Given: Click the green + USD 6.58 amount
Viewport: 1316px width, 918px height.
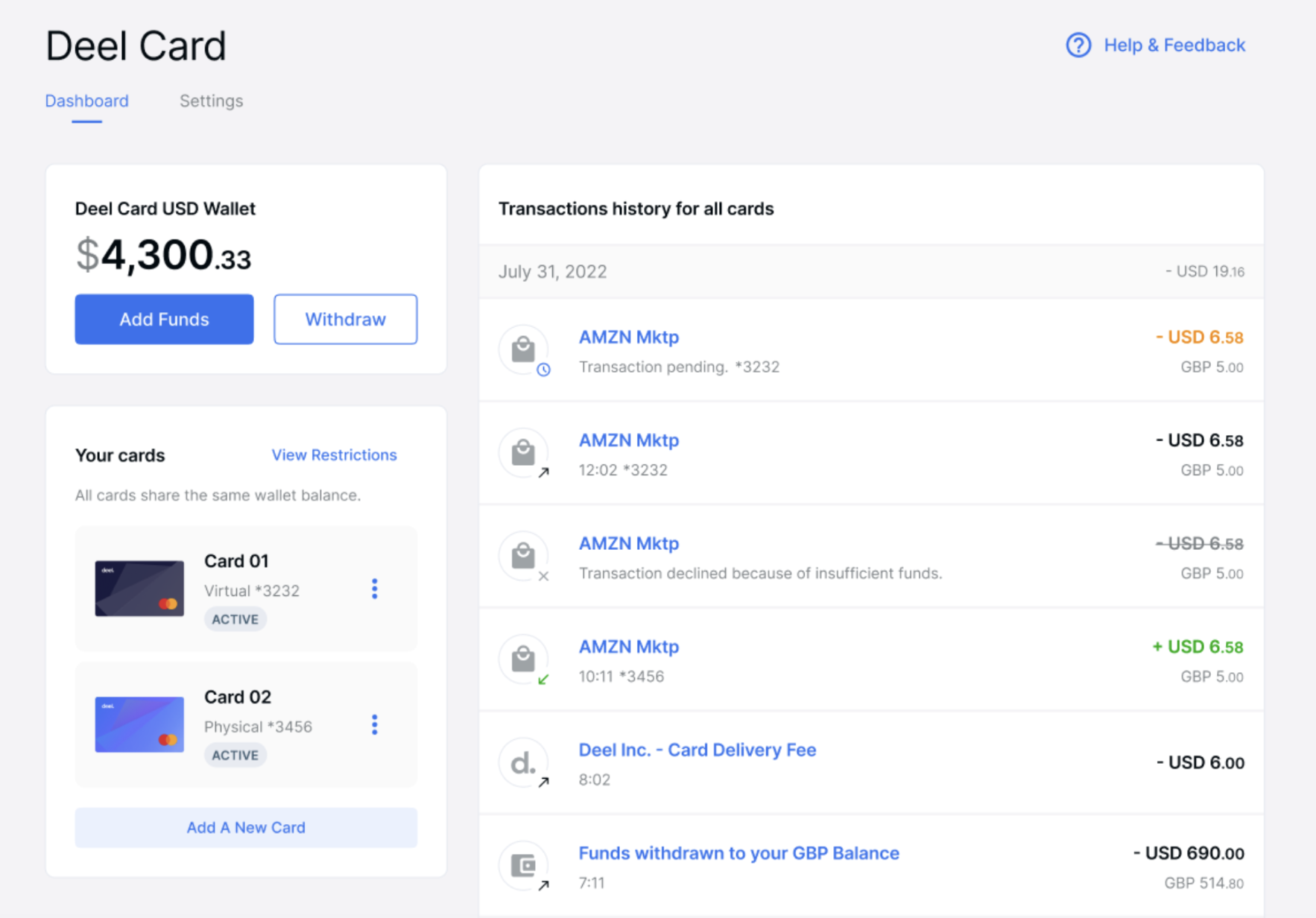Looking at the screenshot, I should tap(1198, 647).
